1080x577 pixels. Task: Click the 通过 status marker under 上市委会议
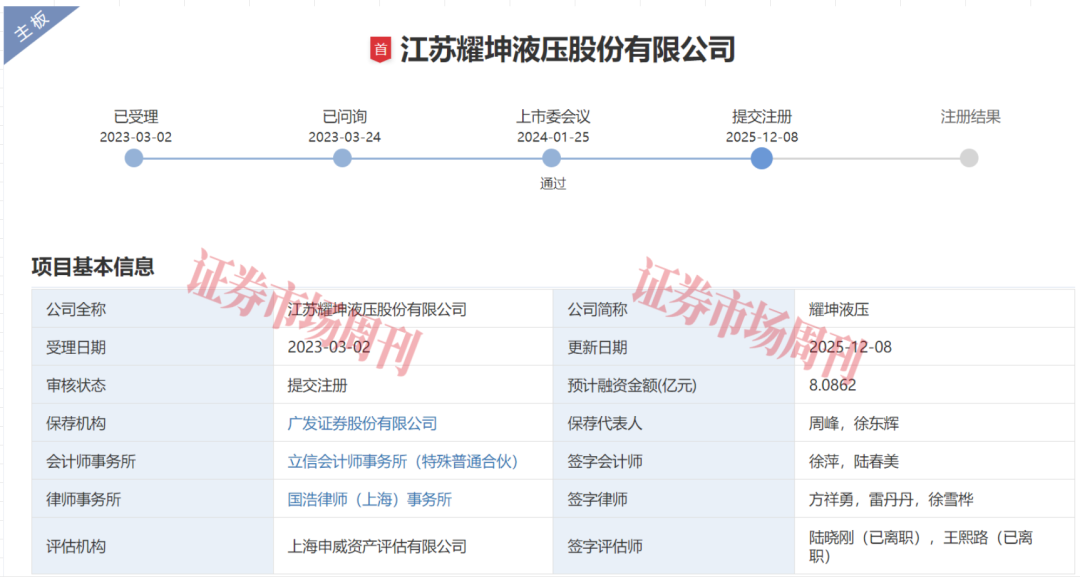click(554, 183)
